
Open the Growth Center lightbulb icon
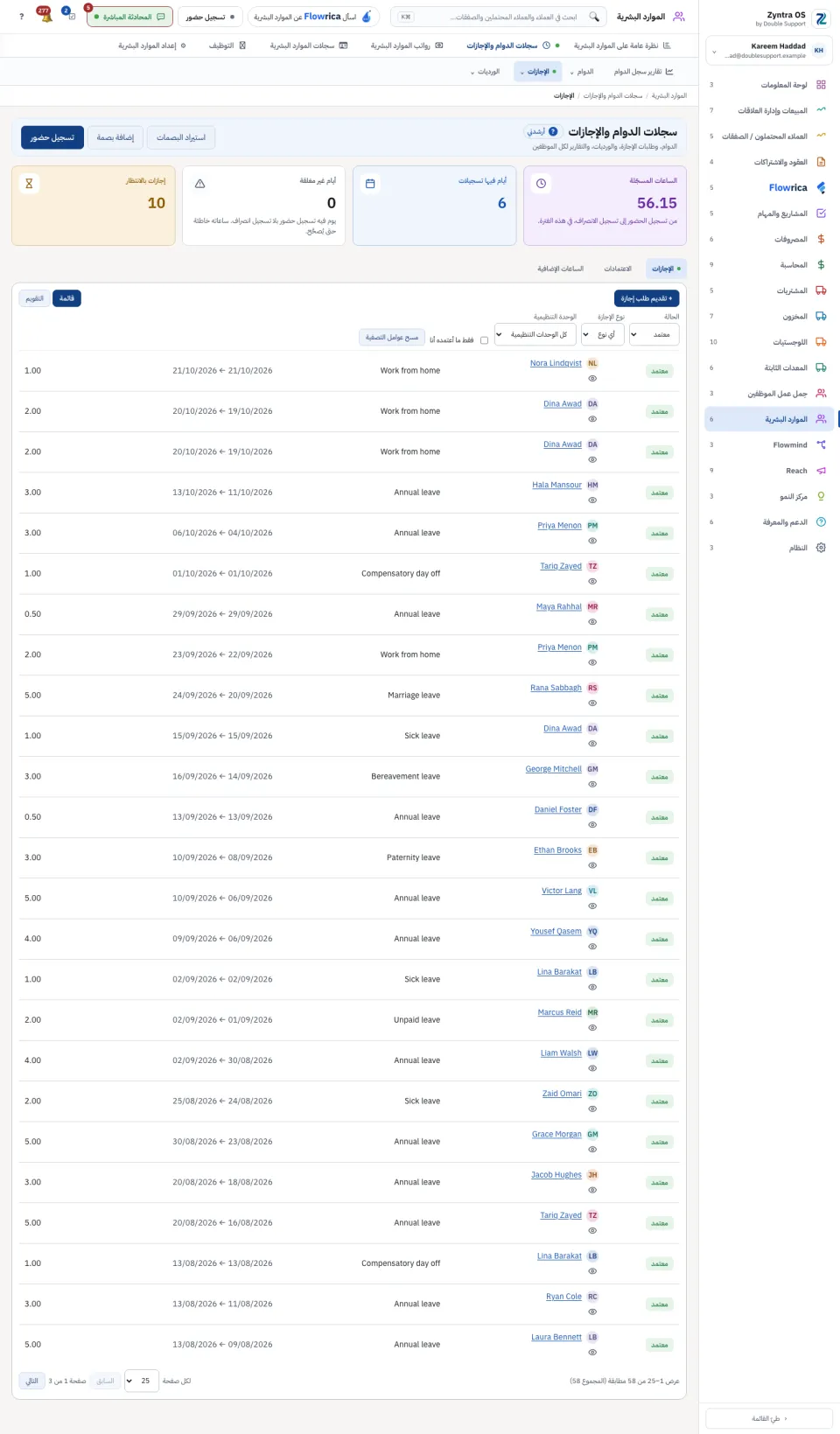pos(821,496)
